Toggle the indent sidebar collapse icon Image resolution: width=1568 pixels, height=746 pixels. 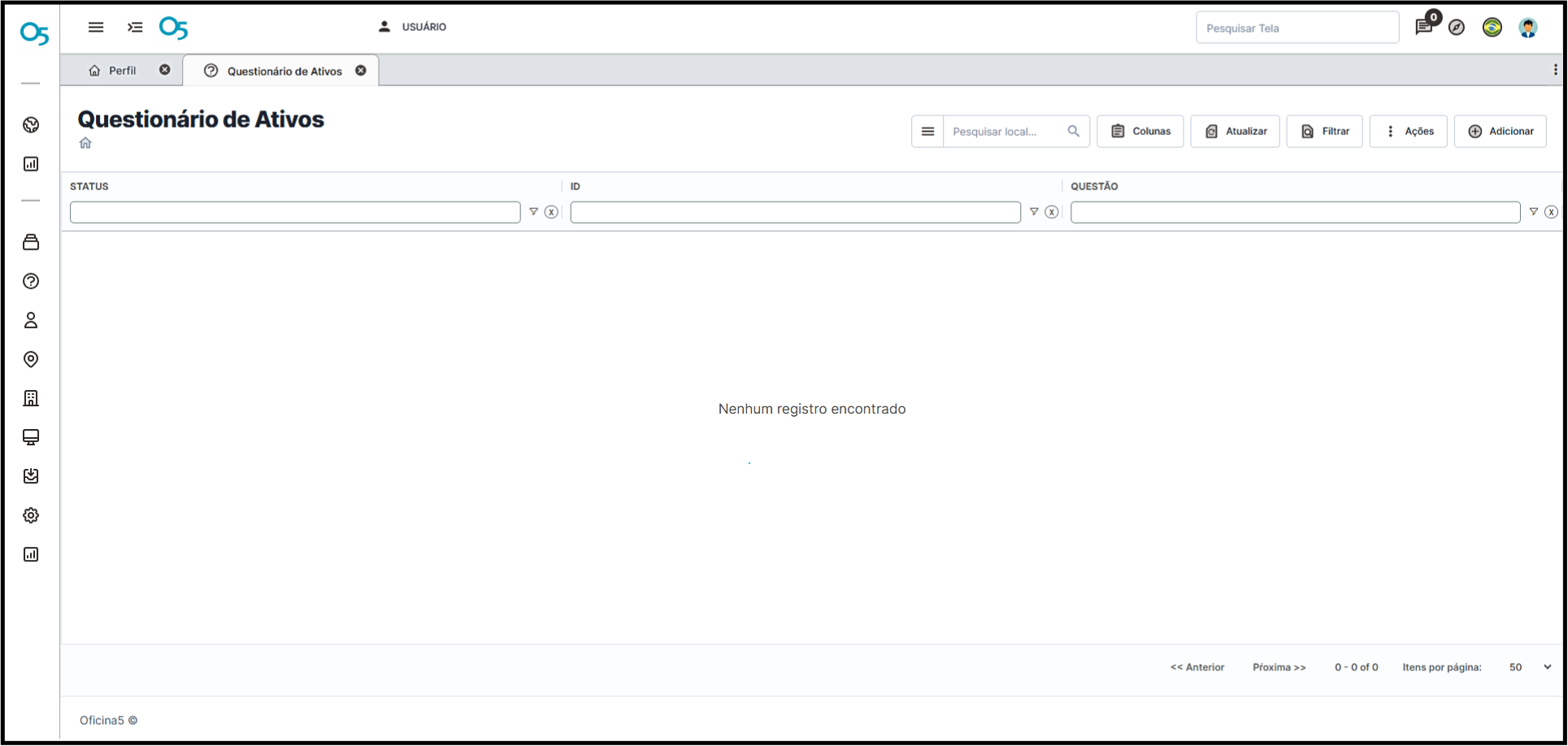point(135,27)
